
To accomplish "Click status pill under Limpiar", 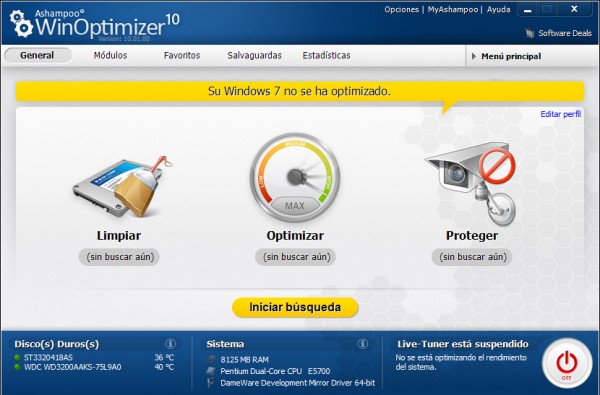I will (x=119, y=257).
